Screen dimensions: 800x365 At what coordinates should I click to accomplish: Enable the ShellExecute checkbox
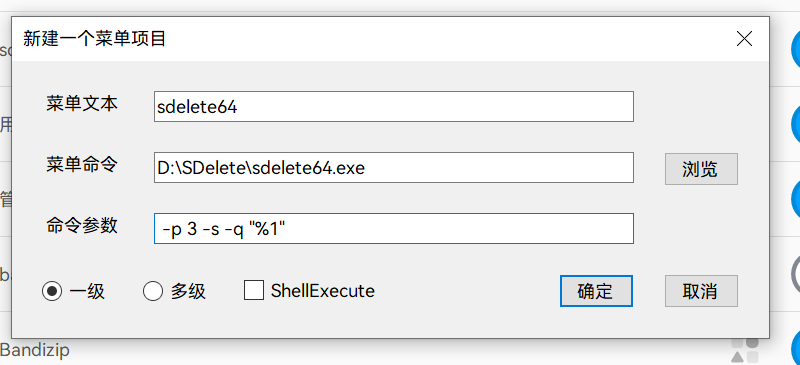pos(254,290)
